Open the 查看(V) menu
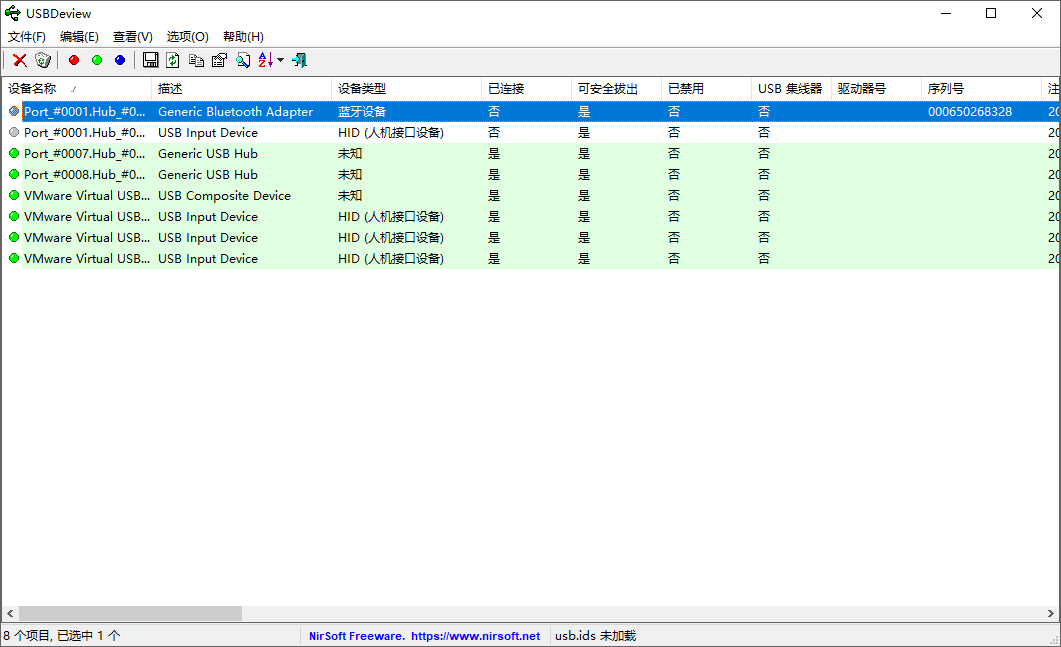 pos(133,37)
